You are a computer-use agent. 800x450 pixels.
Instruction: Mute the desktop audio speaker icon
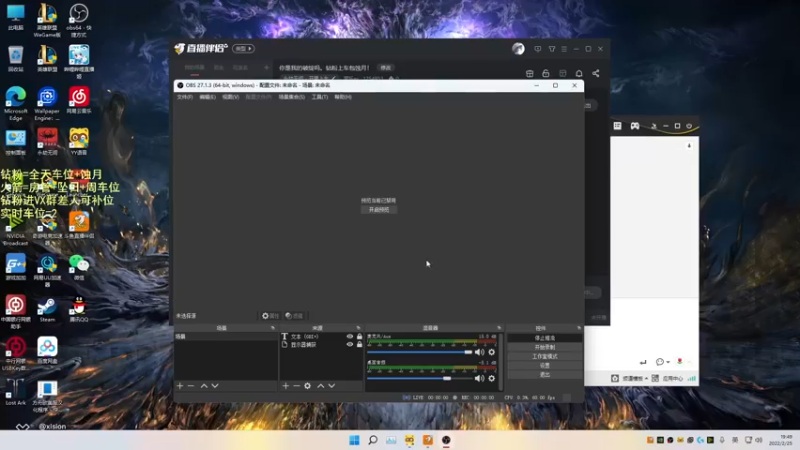tap(480, 379)
